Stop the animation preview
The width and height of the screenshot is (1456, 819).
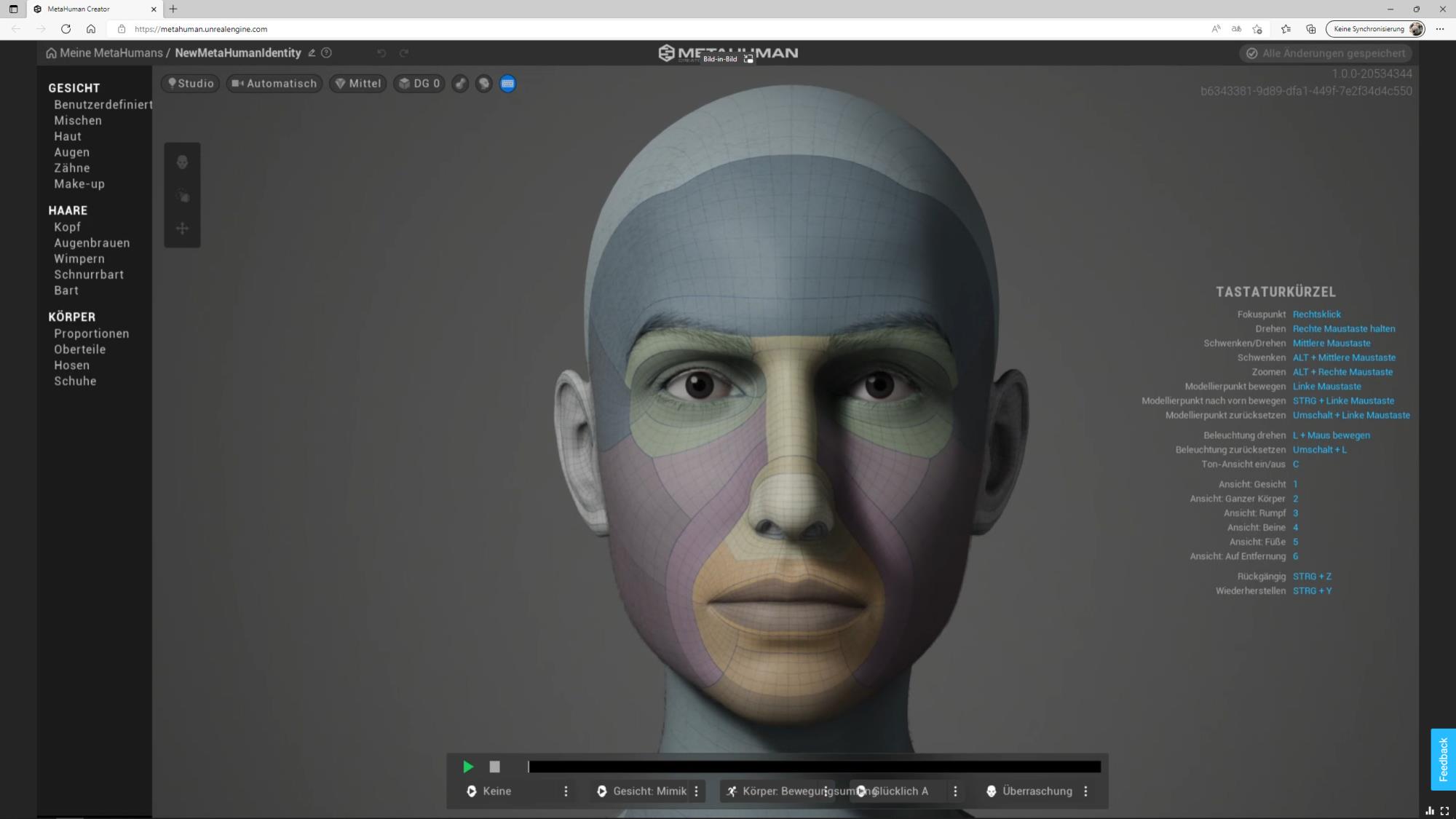coord(495,767)
